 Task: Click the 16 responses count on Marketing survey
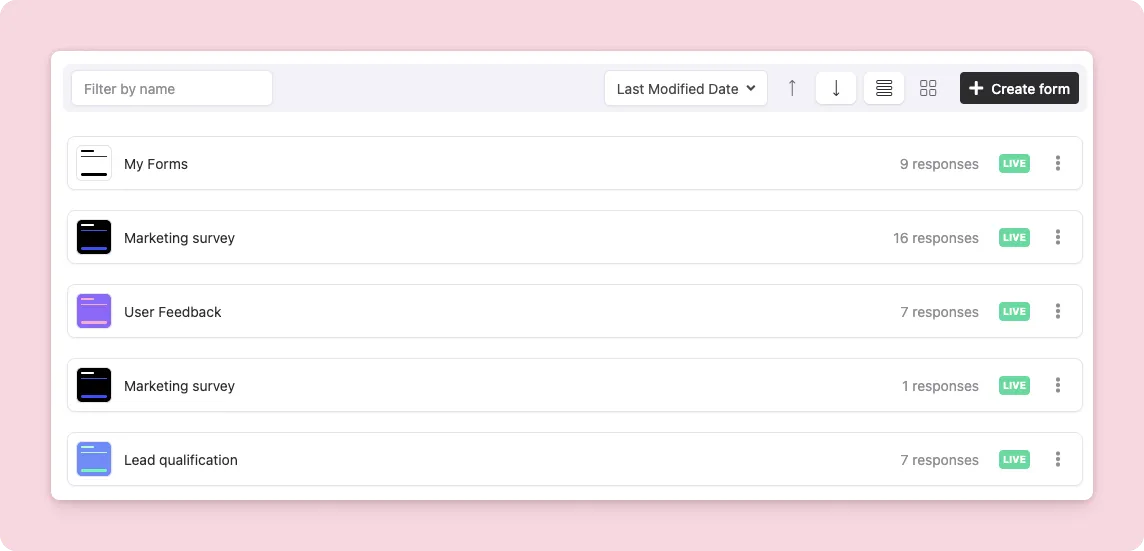936,238
